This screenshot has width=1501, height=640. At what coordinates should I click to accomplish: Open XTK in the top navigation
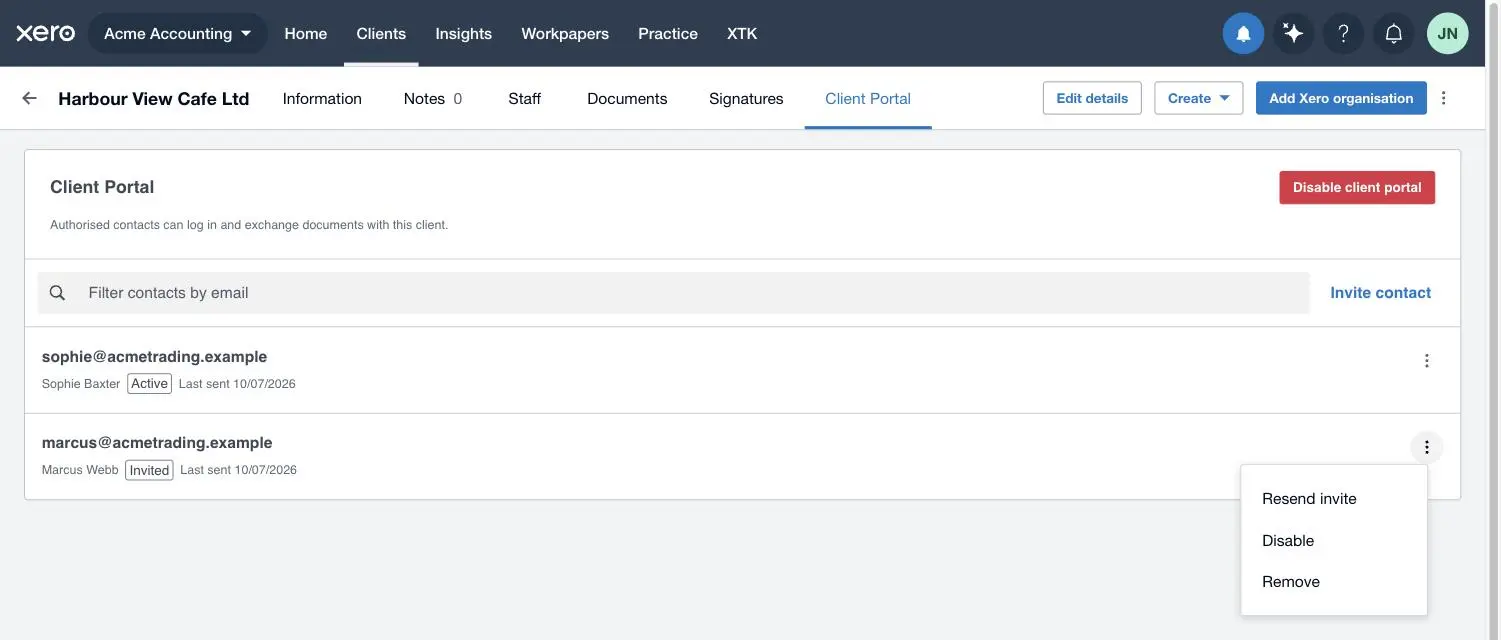coord(742,33)
